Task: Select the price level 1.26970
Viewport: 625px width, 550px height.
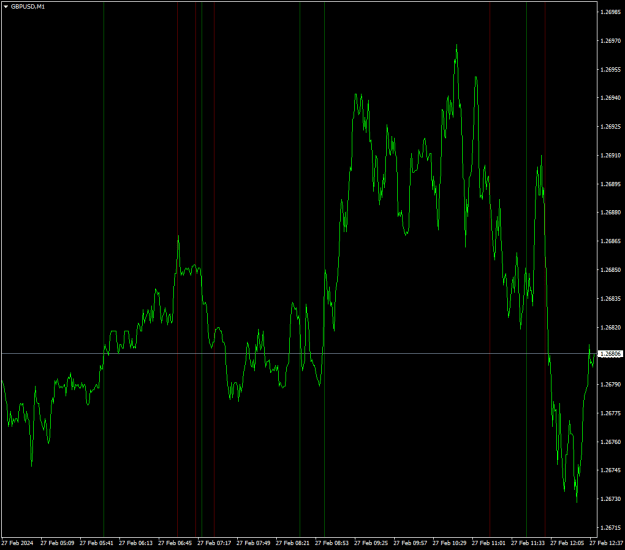Action: [x=610, y=41]
